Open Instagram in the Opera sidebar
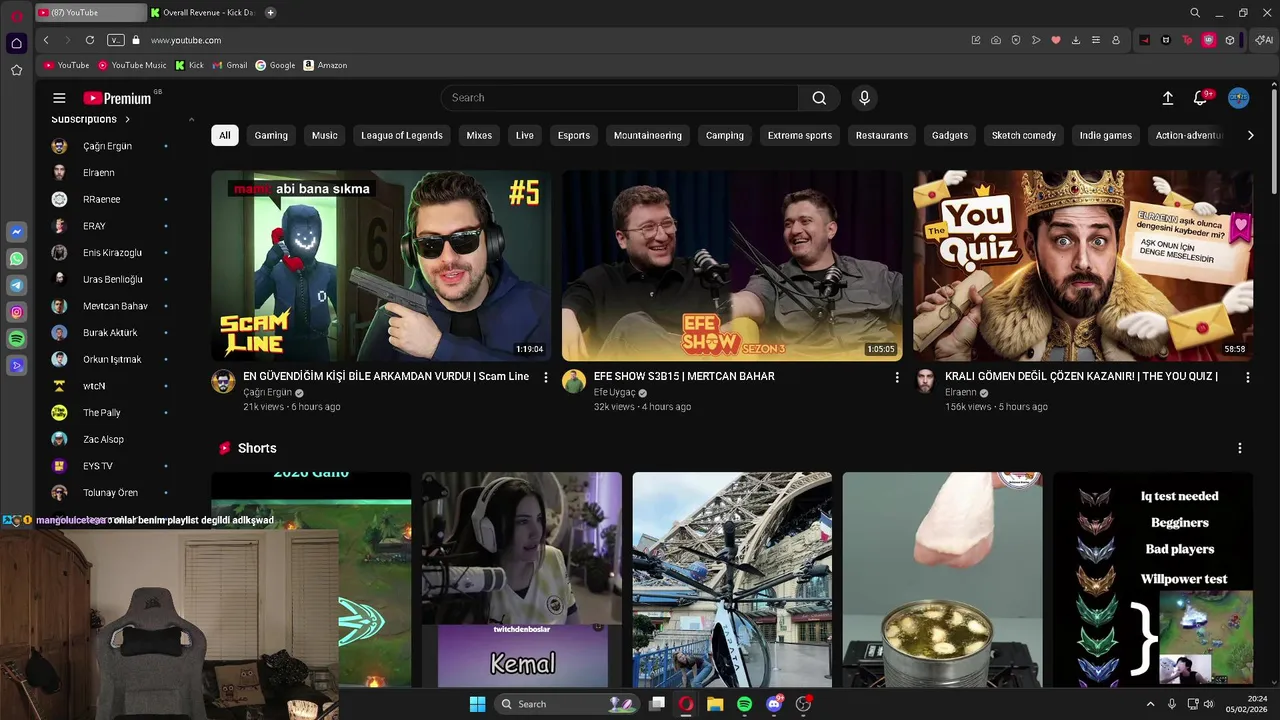 pyautogui.click(x=16, y=313)
